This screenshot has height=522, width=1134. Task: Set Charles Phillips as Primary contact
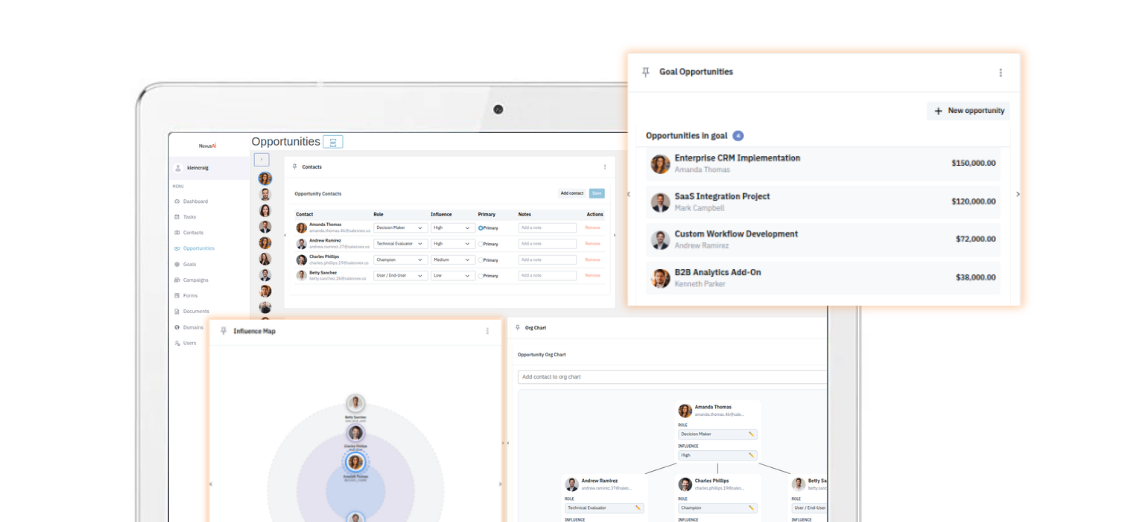coord(480,260)
